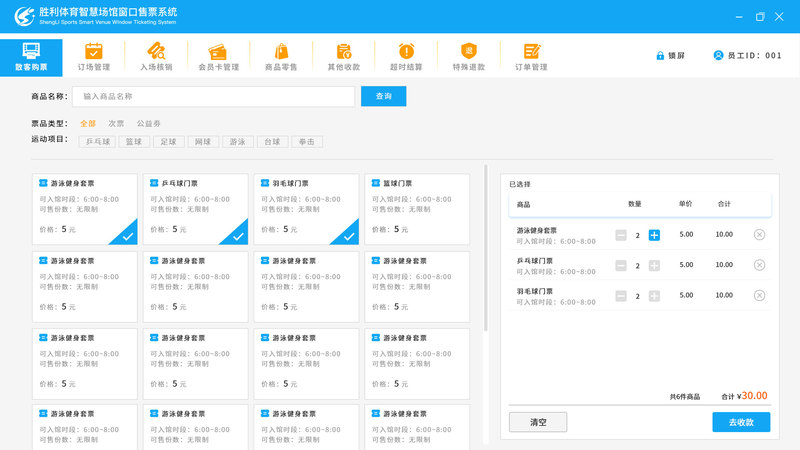
Task: Click the 单价 column header
Action: click(685, 204)
